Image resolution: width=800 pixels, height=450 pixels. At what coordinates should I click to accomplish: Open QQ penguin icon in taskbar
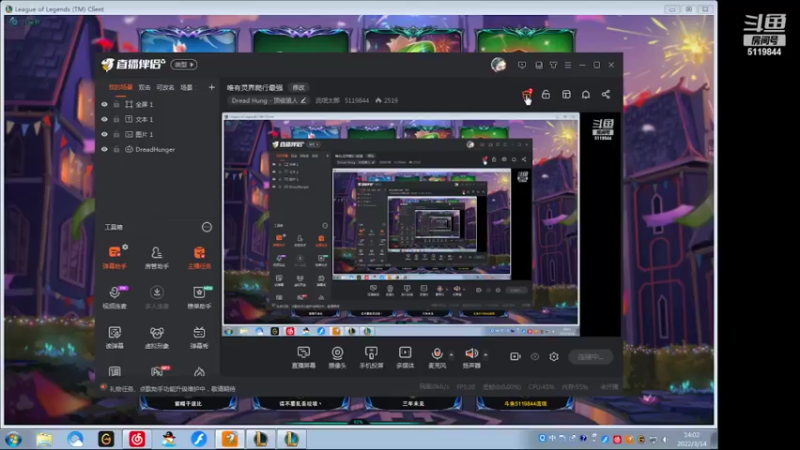click(168, 439)
